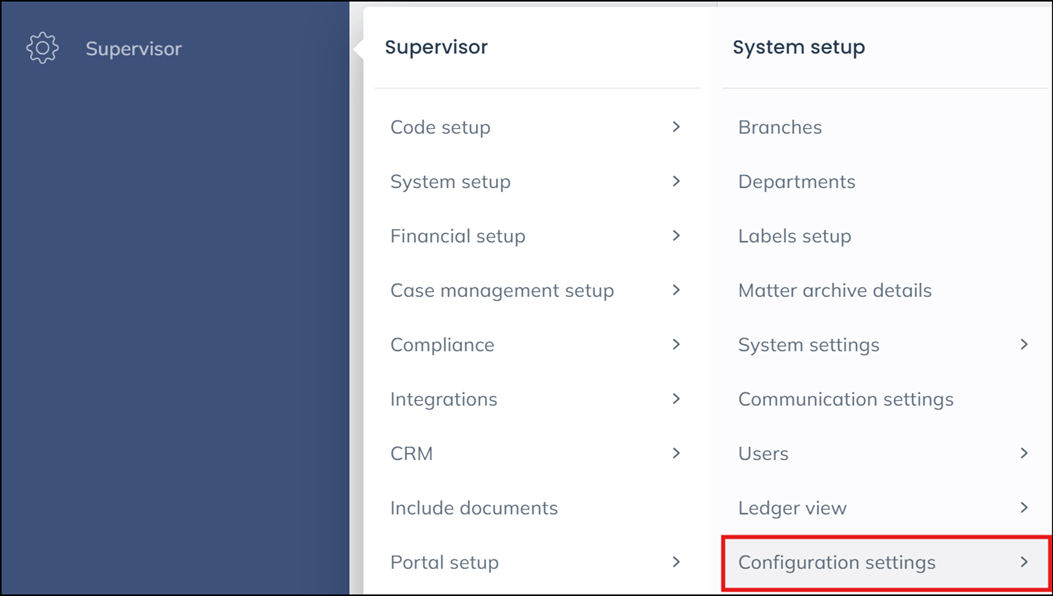Open Matter archive details
1053x596 pixels.
(x=834, y=290)
